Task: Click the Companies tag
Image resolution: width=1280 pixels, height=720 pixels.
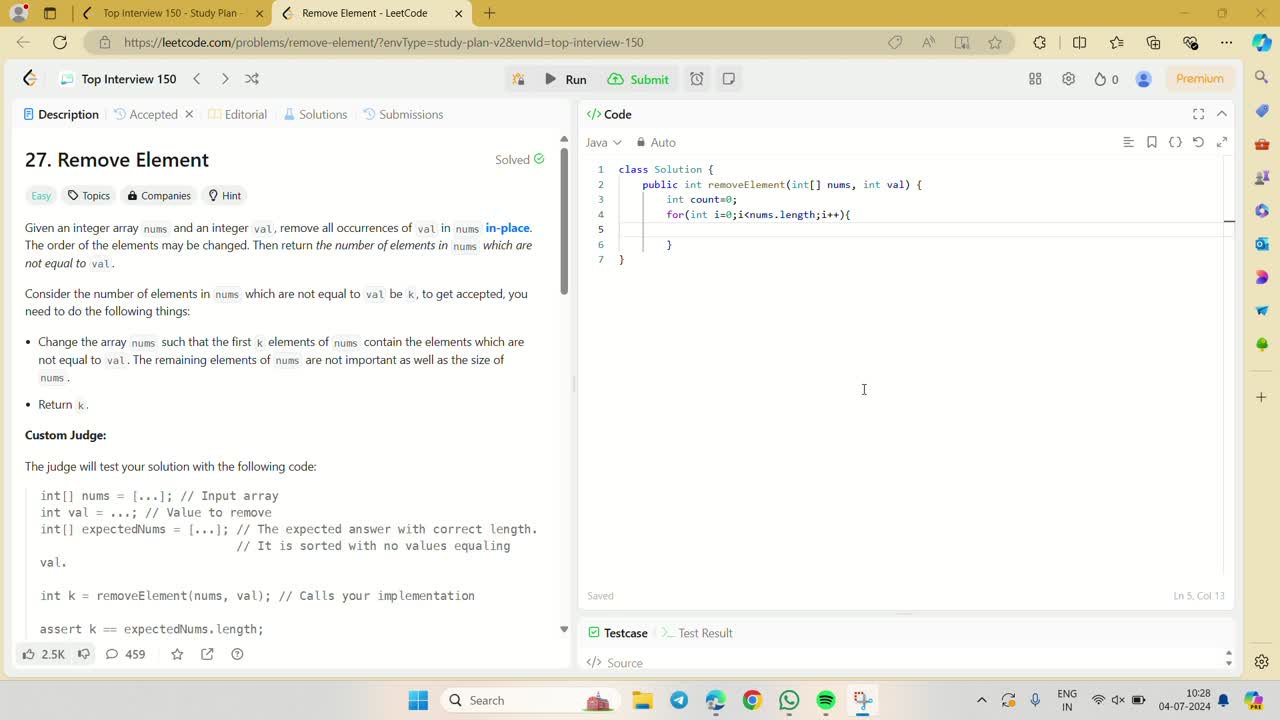Action: pos(159,195)
